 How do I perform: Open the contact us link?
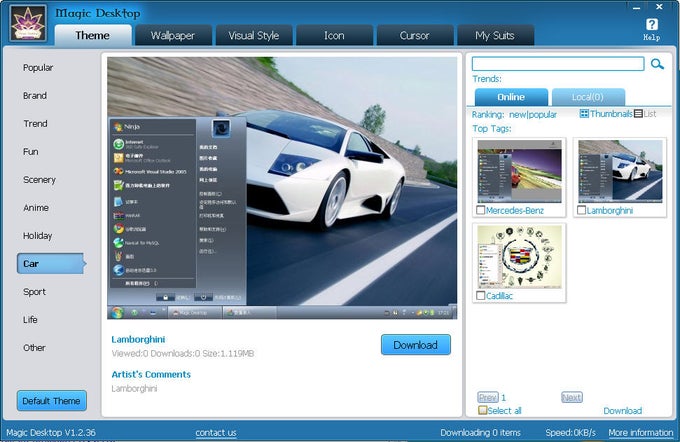[x=216, y=432]
